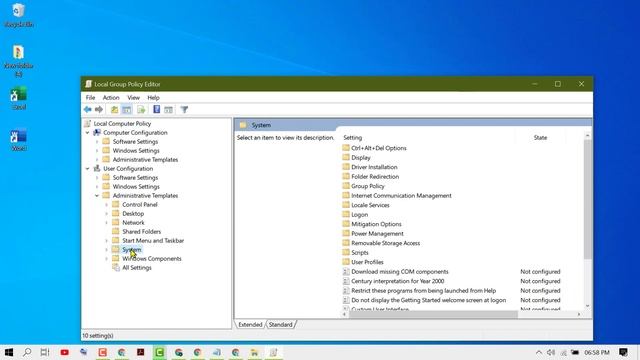Expand Software Settings under Computer Configuration
The height and width of the screenshot is (360, 640).
click(97, 142)
